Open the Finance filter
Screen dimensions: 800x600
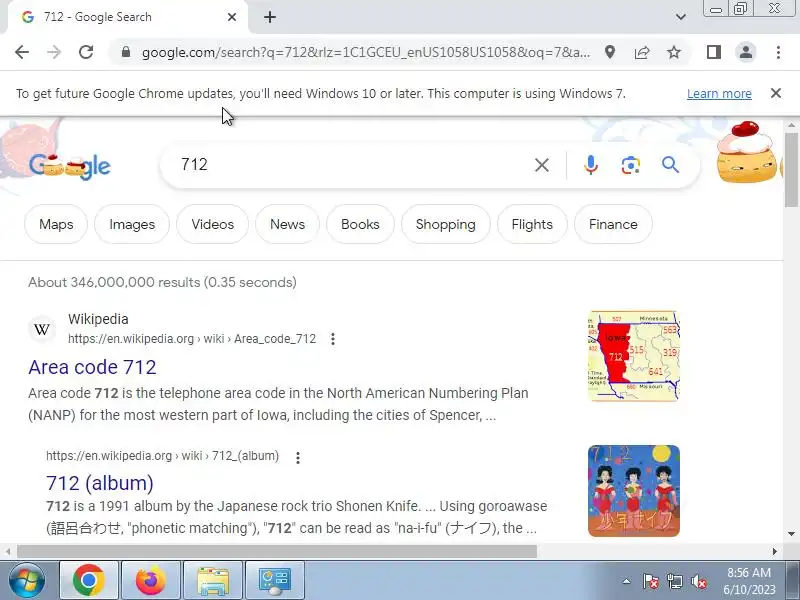click(x=613, y=224)
